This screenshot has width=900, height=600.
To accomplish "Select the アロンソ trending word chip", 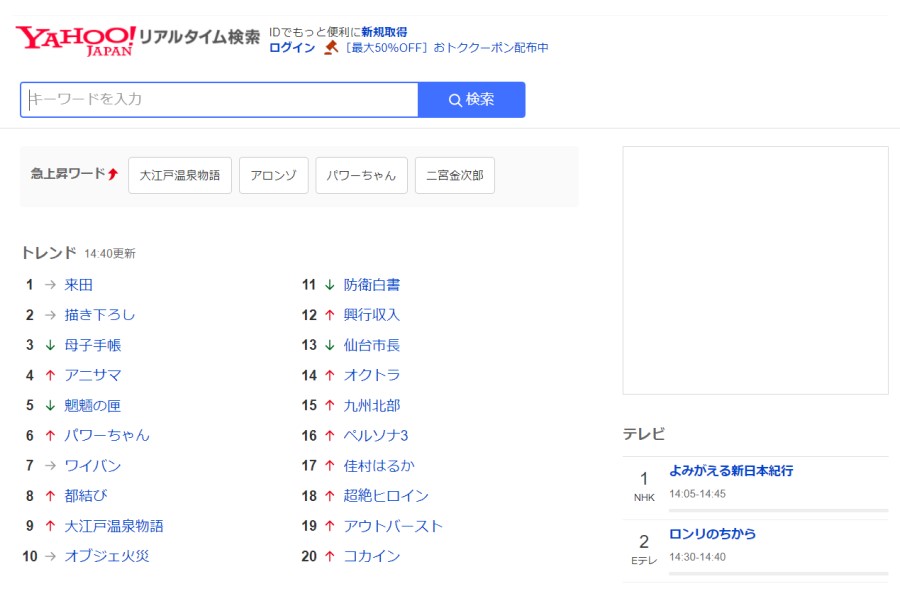I will (x=273, y=175).
